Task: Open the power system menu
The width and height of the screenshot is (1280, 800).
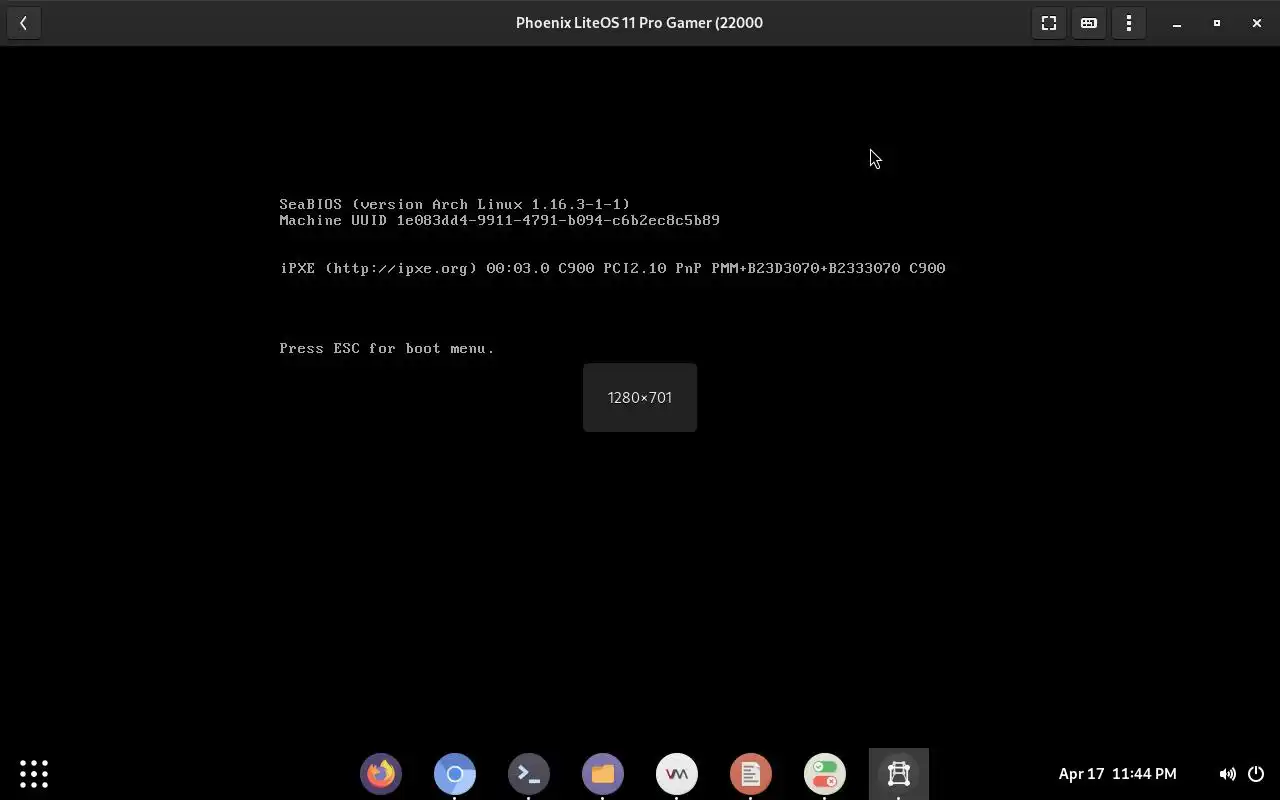Action: click(x=1256, y=774)
